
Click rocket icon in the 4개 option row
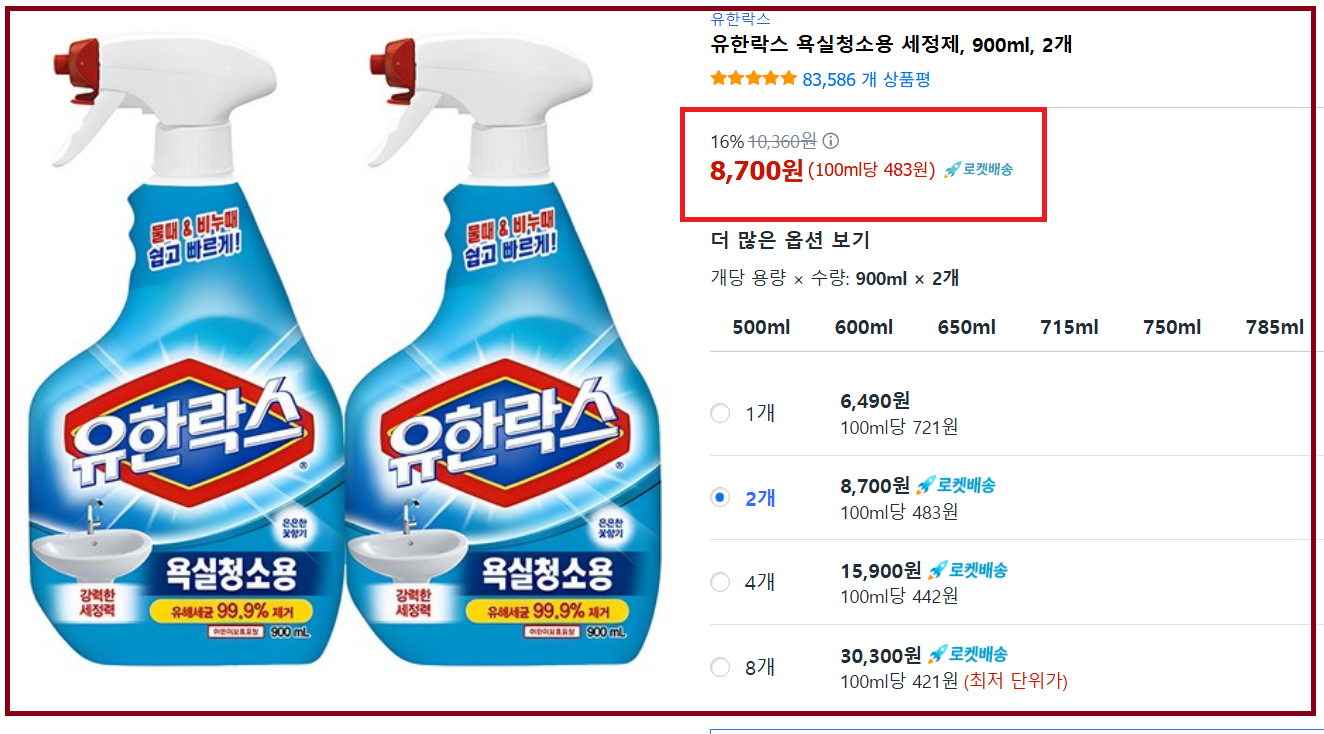(x=936, y=570)
